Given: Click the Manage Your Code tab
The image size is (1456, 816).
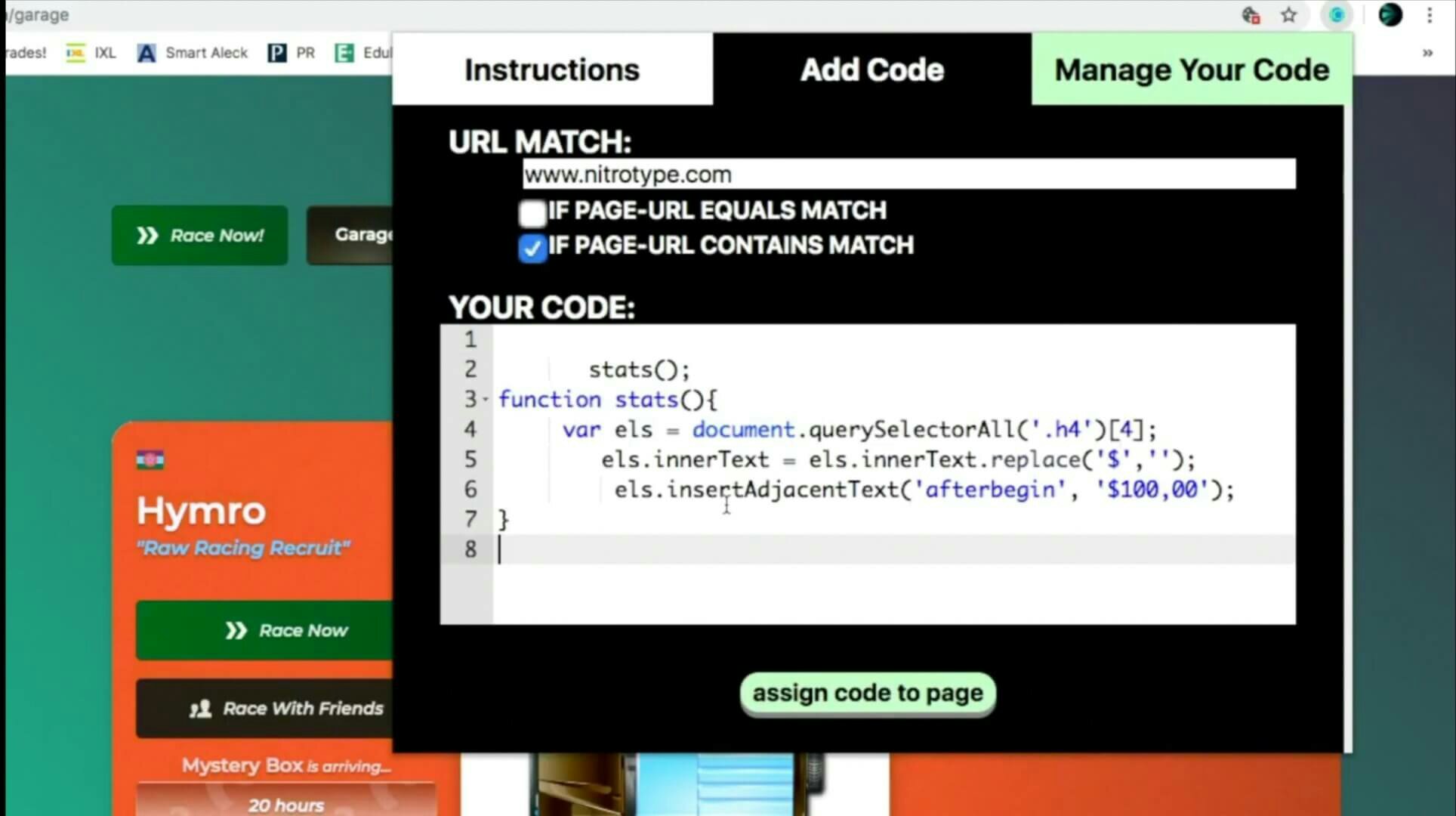Looking at the screenshot, I should (x=1191, y=69).
